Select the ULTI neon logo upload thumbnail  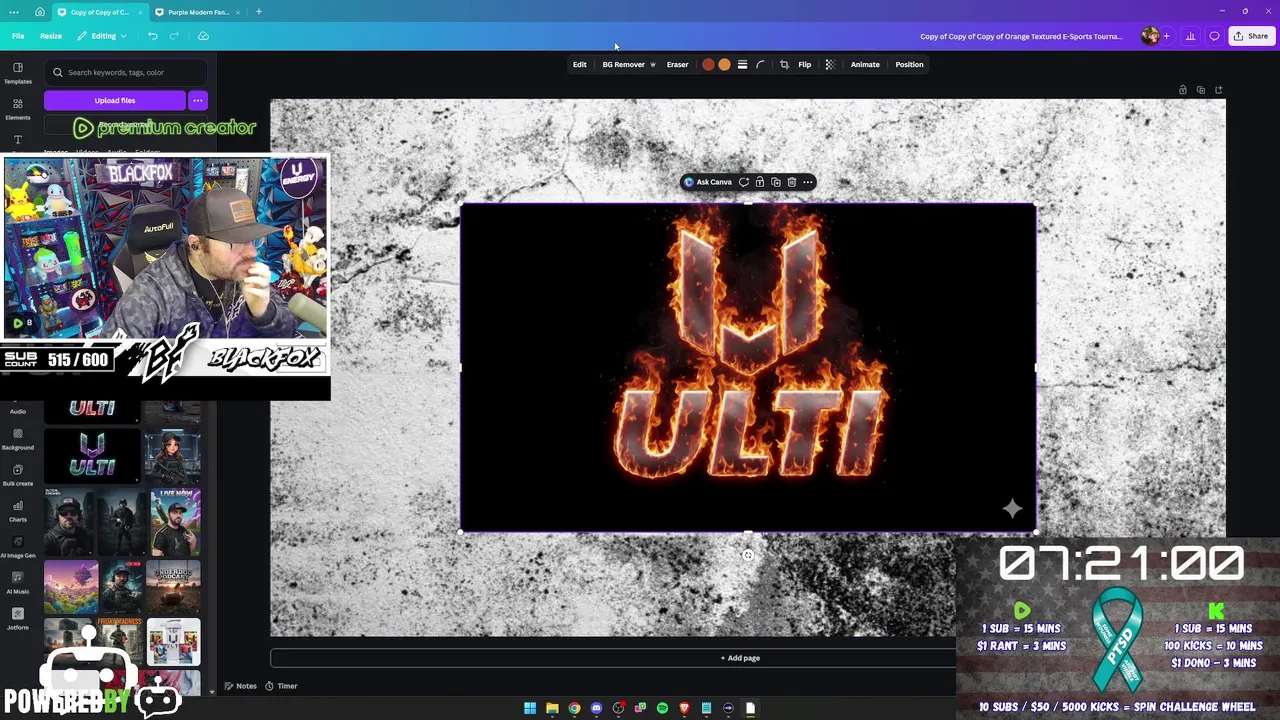[92, 456]
